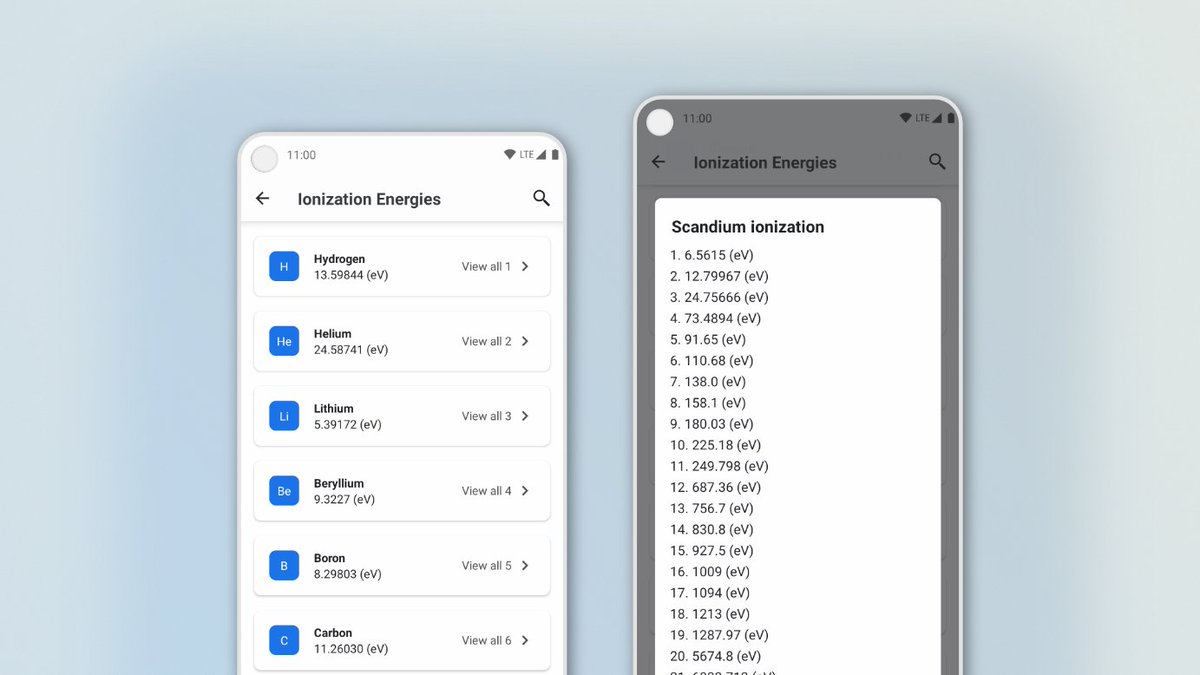Select the Boron element name

330,558
